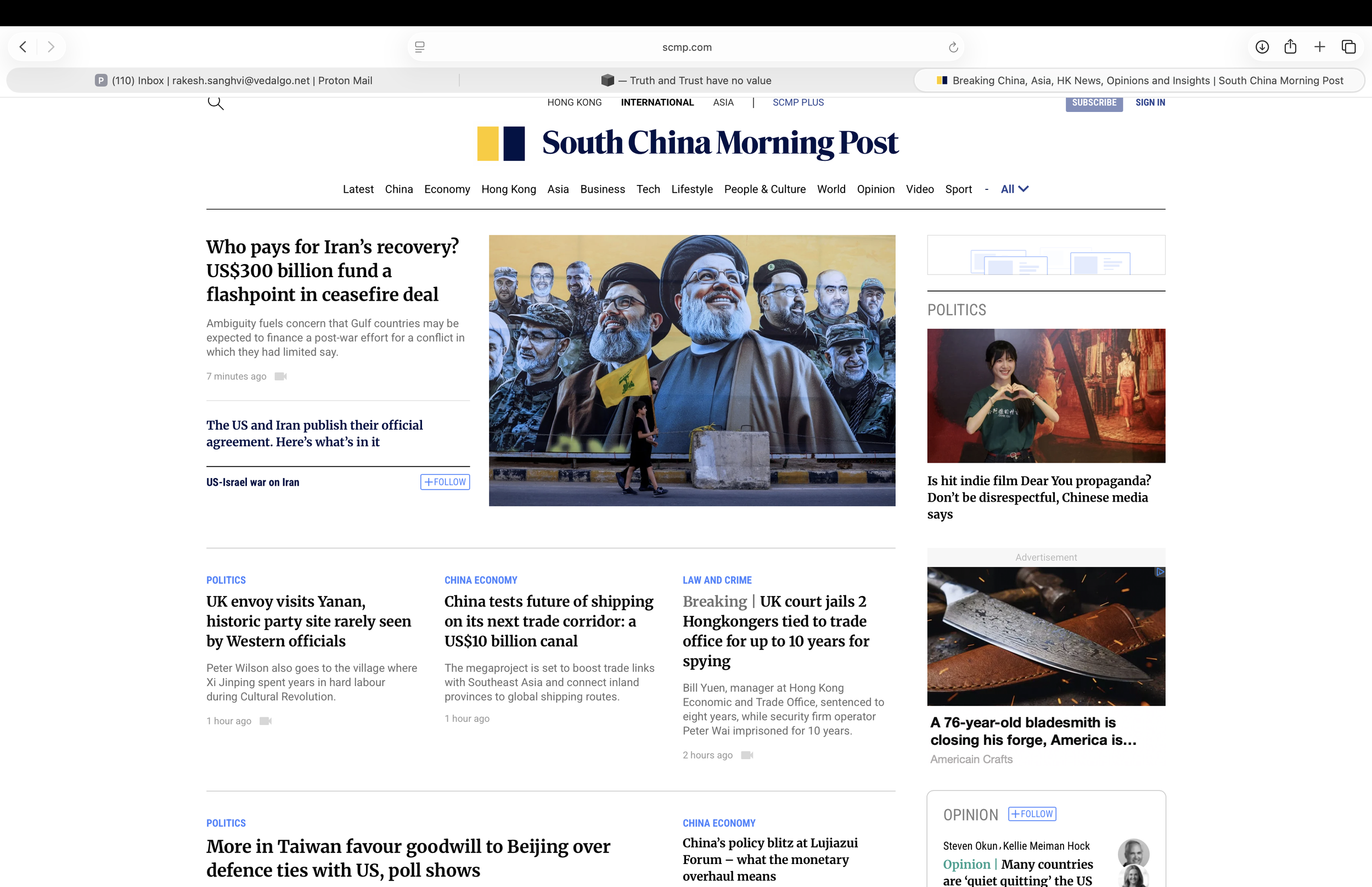Open the Sport section

[x=959, y=189]
